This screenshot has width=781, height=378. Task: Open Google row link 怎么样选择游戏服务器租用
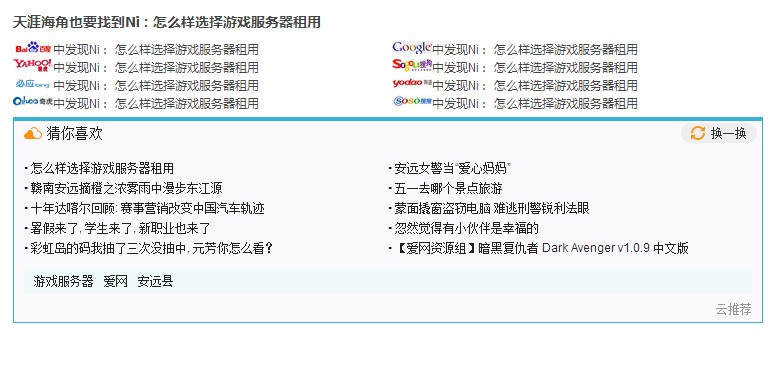point(566,49)
